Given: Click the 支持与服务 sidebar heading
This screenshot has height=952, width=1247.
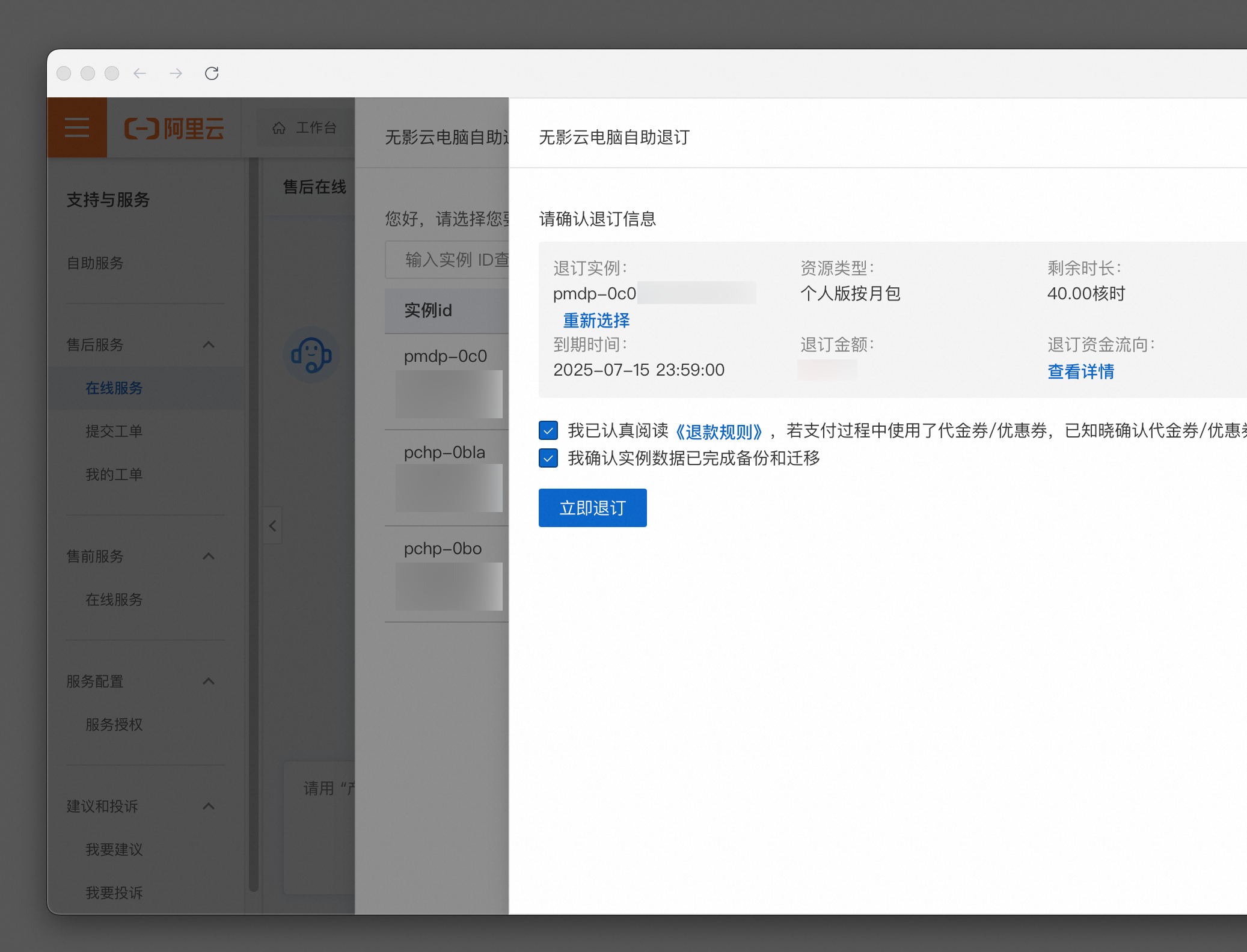Looking at the screenshot, I should click(x=108, y=200).
